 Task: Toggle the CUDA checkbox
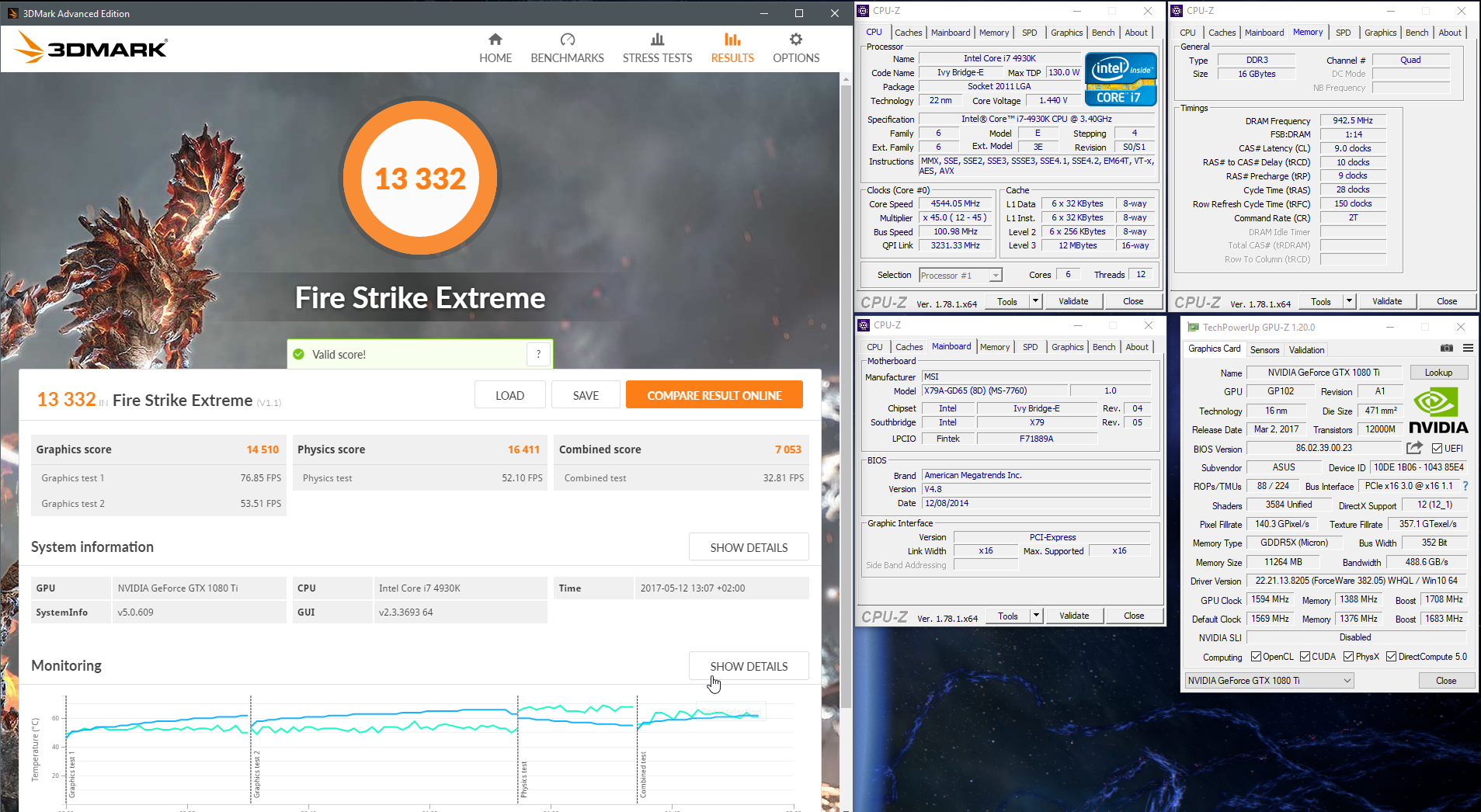(x=1305, y=657)
